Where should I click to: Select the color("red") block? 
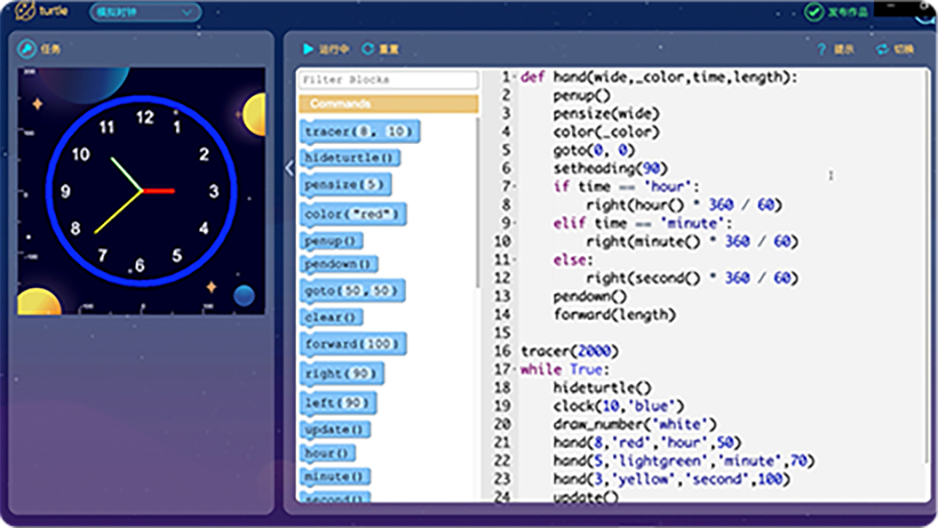click(354, 214)
